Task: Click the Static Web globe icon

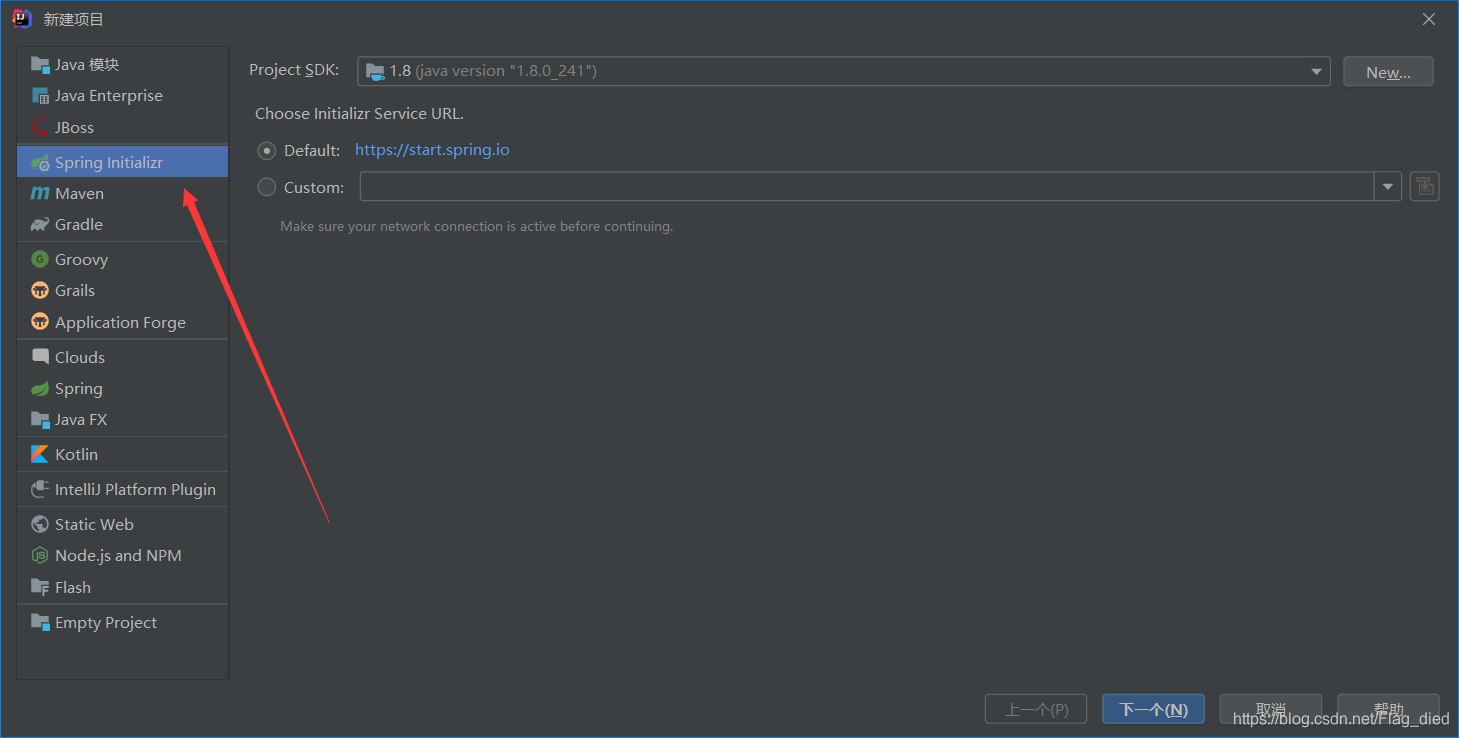Action: pyautogui.click(x=40, y=524)
